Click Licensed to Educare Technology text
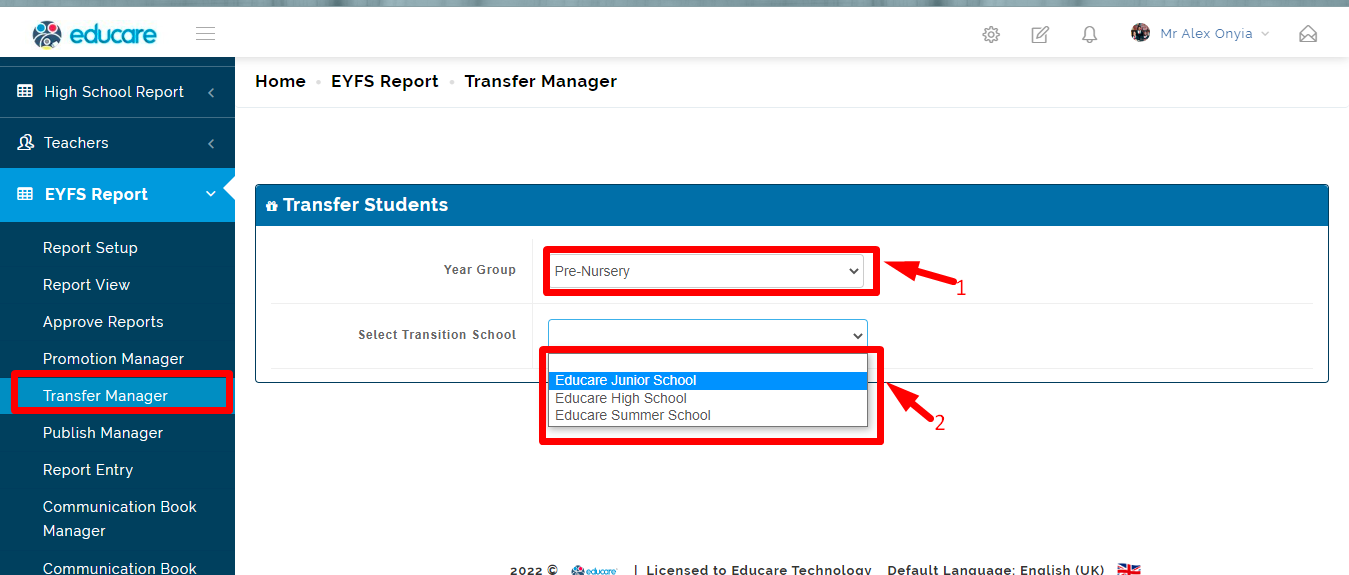This screenshot has width=1349, height=575. (x=758, y=569)
